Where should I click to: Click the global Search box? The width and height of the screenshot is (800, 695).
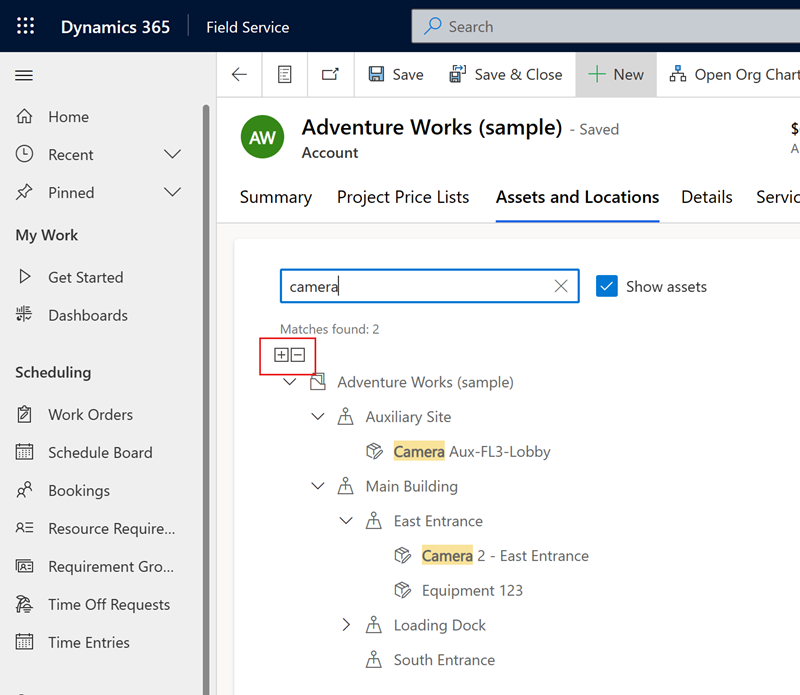click(600, 27)
